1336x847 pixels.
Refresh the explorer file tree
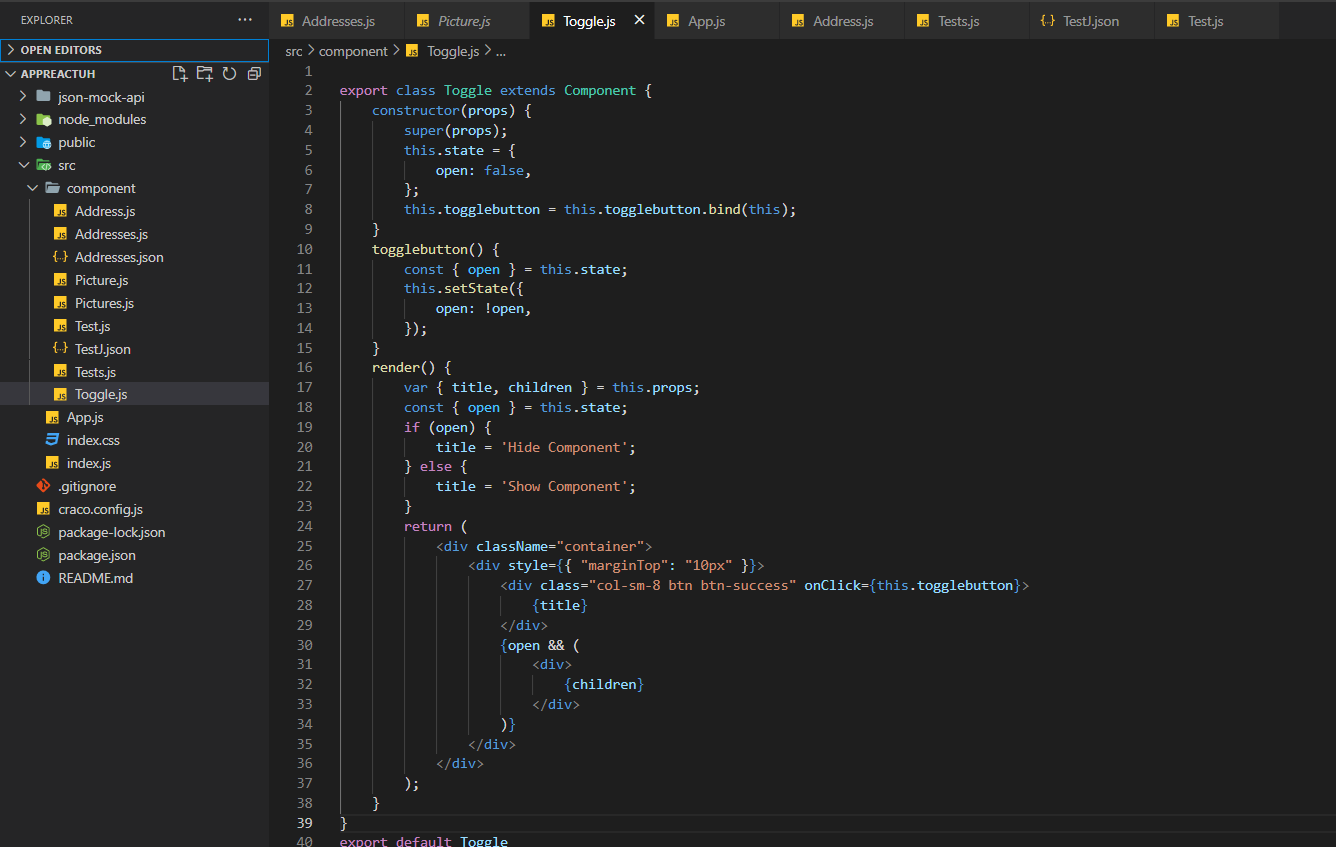pyautogui.click(x=229, y=74)
